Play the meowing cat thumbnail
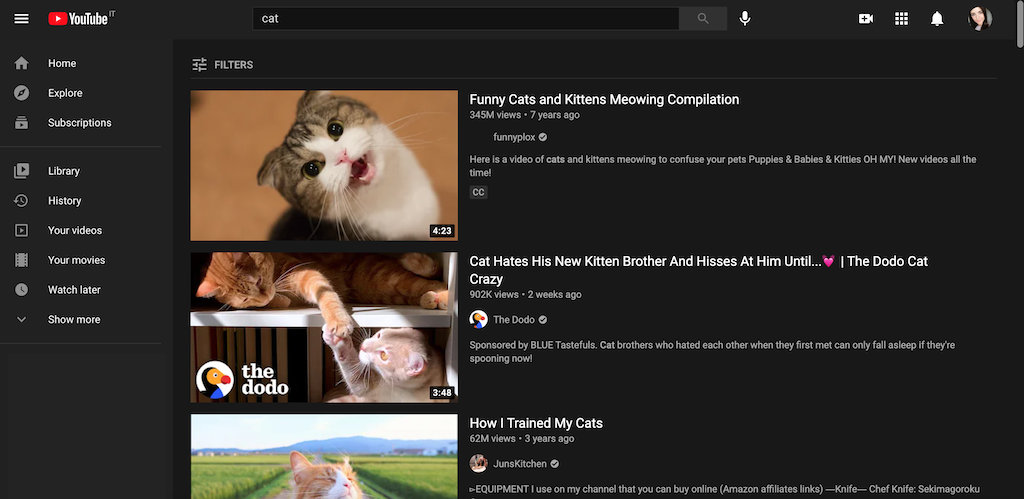The width and height of the screenshot is (1024, 499). pos(324,165)
